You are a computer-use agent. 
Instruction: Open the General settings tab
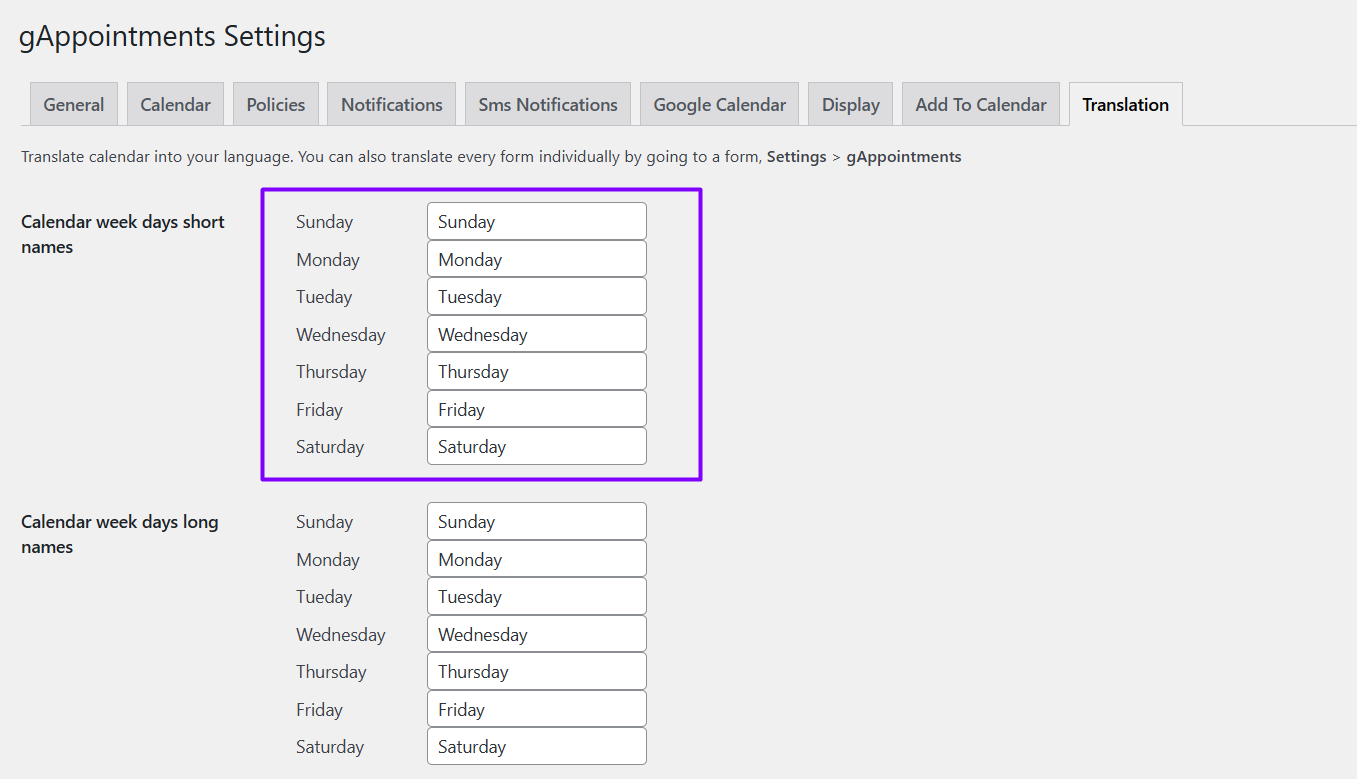(74, 104)
